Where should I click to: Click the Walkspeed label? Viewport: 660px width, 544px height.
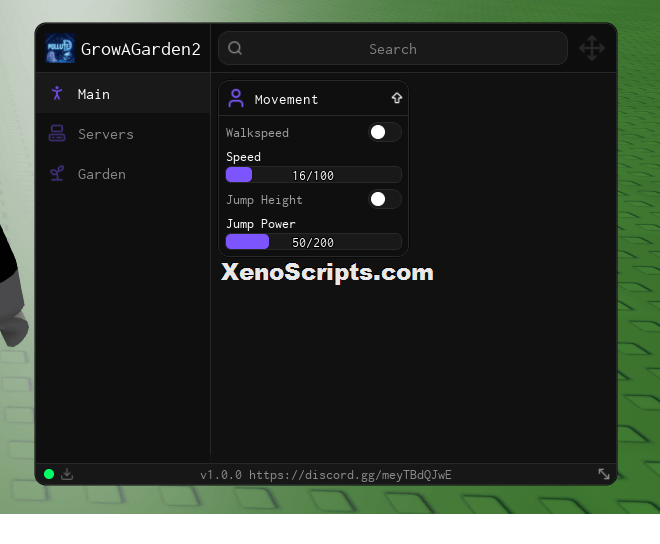257,133
